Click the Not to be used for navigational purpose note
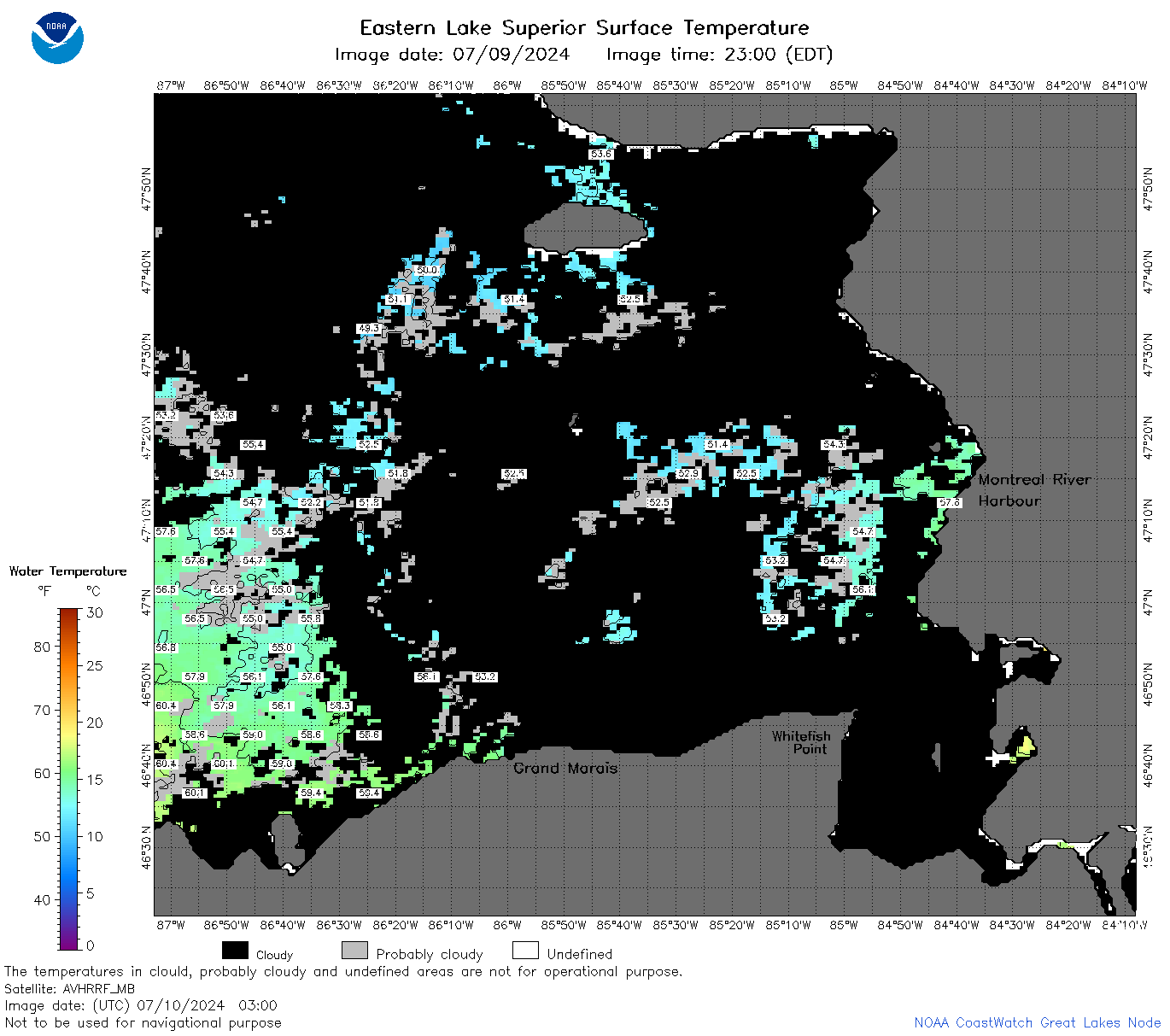Screen dimensions: 1170x1036 [143, 1022]
